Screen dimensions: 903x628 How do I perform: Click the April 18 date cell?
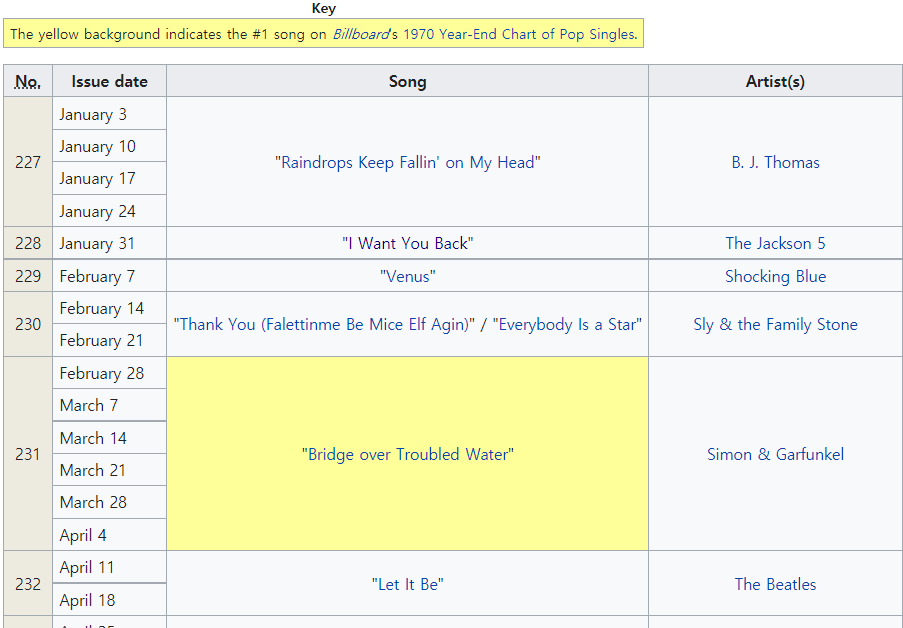coord(109,600)
